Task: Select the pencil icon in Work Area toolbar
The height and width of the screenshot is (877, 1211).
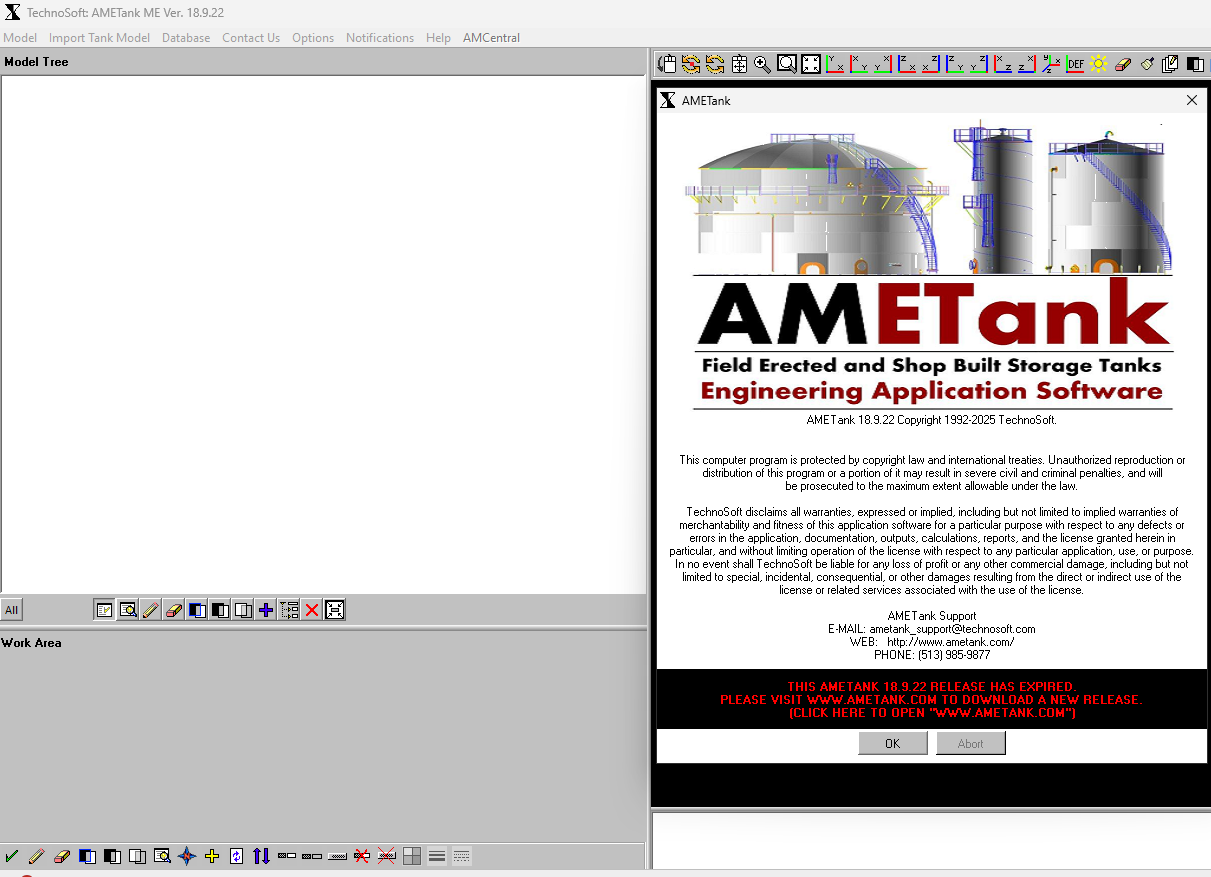Action: pyautogui.click(x=37, y=856)
